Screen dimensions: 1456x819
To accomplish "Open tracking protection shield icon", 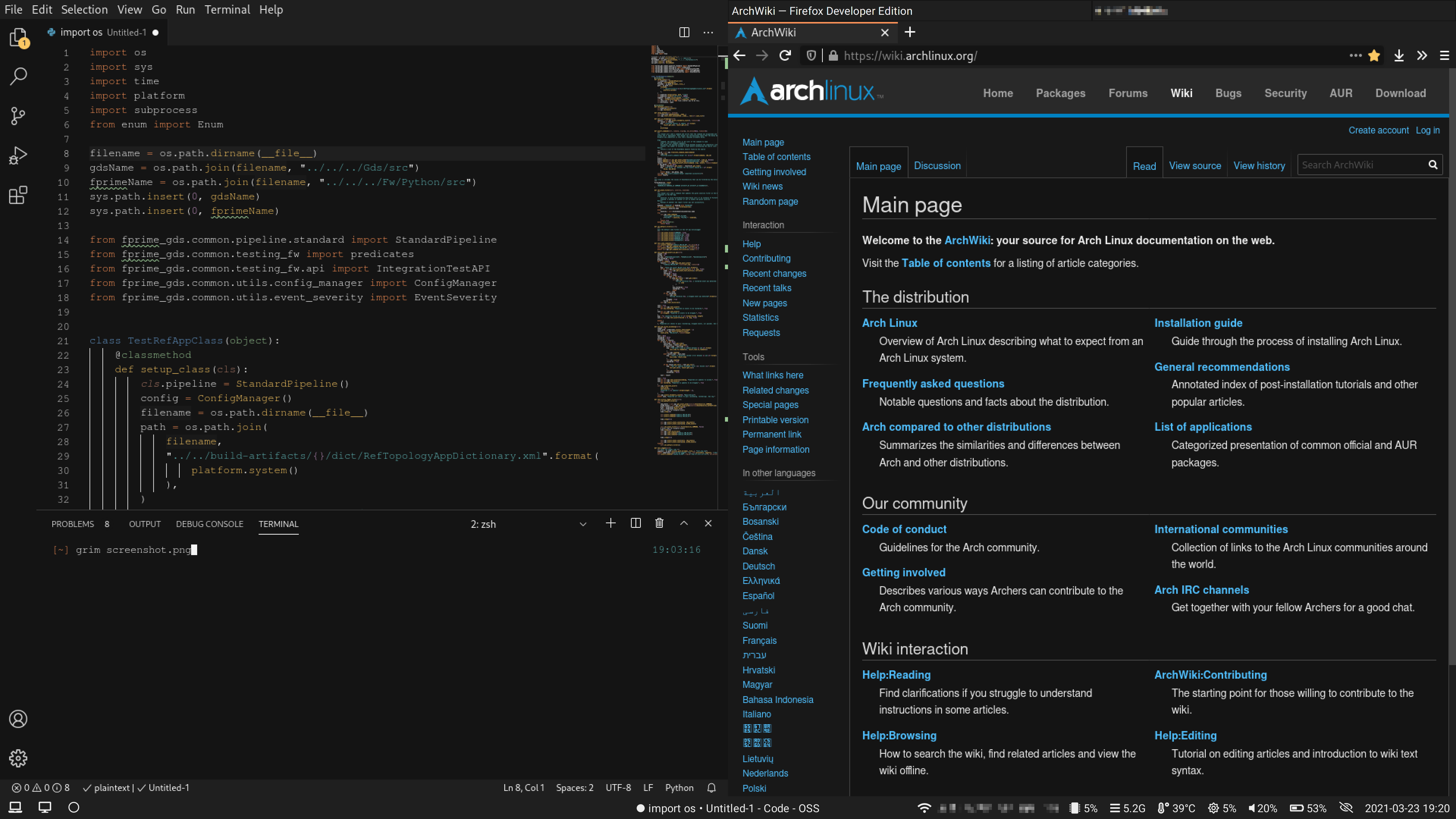I will coord(811,55).
